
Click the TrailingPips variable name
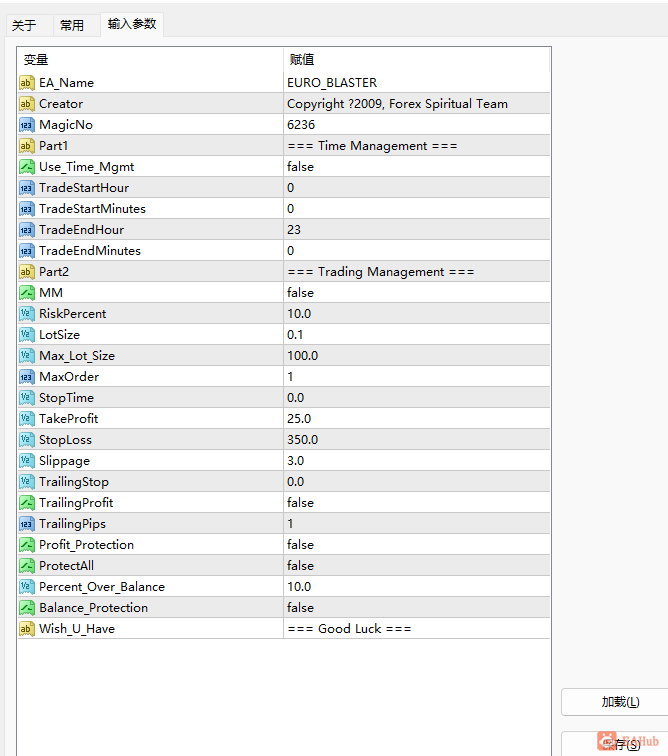(72, 524)
